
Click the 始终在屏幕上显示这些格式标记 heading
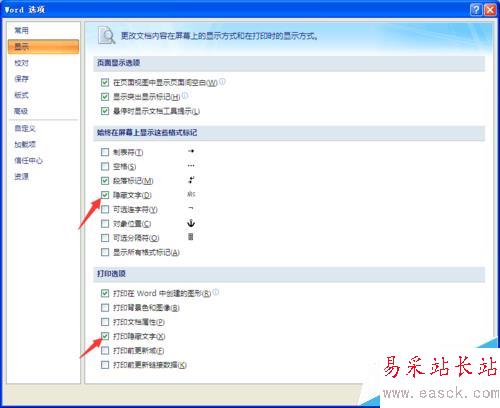coord(147,133)
